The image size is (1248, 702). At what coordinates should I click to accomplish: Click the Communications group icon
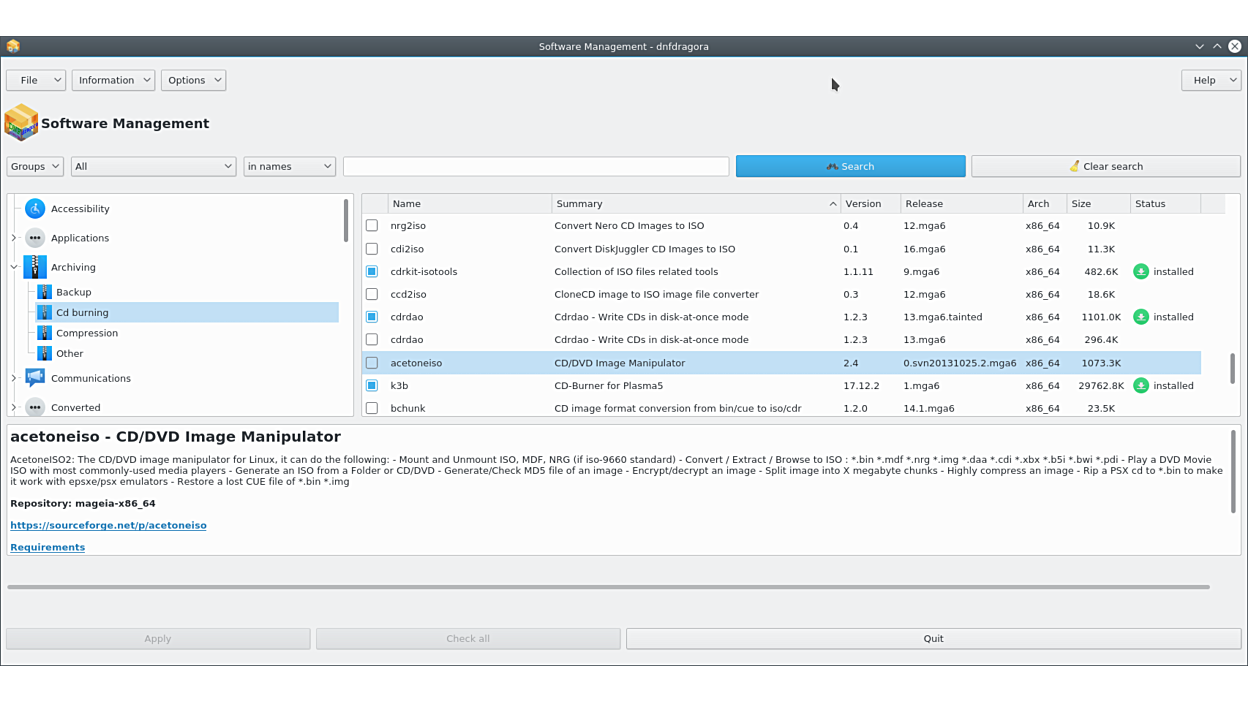35,378
